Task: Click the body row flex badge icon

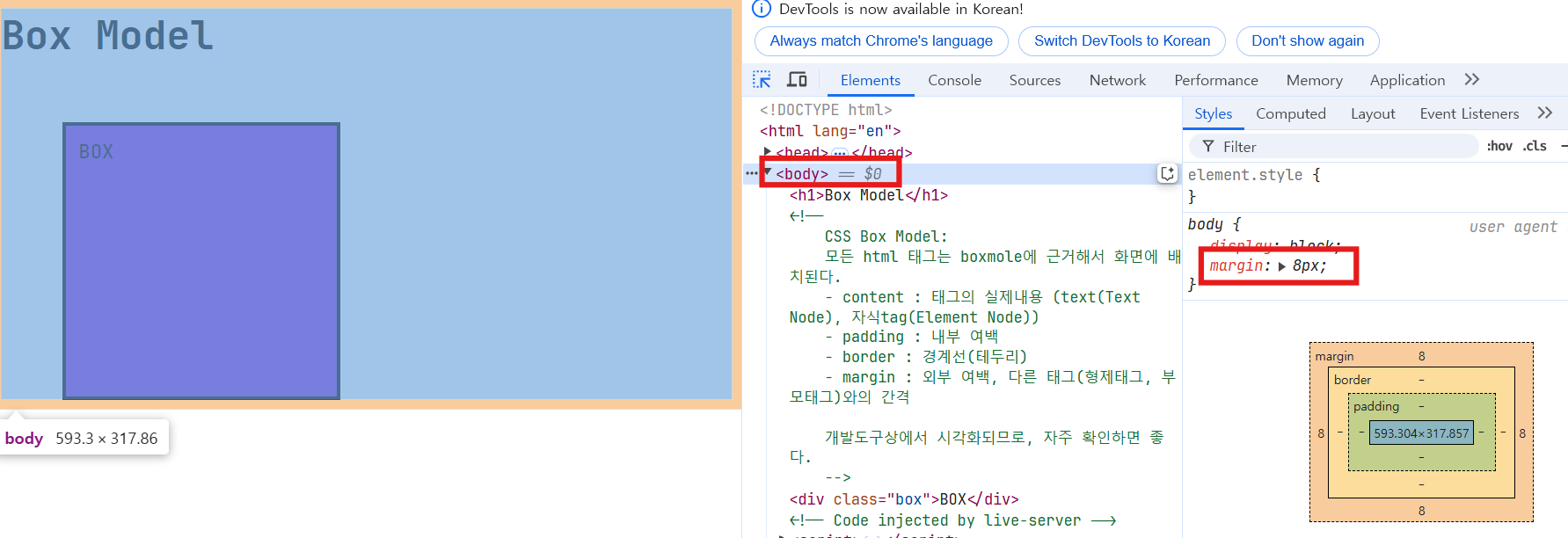Action: (x=1167, y=173)
